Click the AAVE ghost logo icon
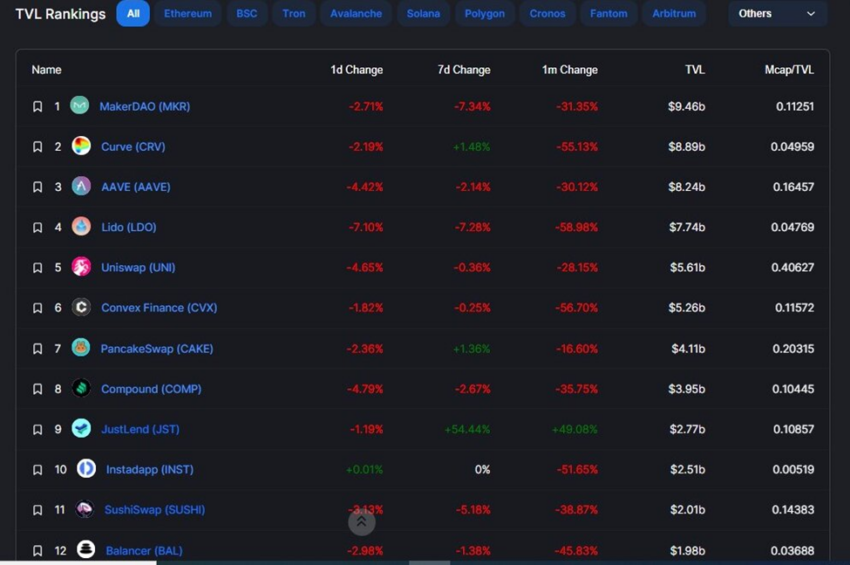 (81, 186)
